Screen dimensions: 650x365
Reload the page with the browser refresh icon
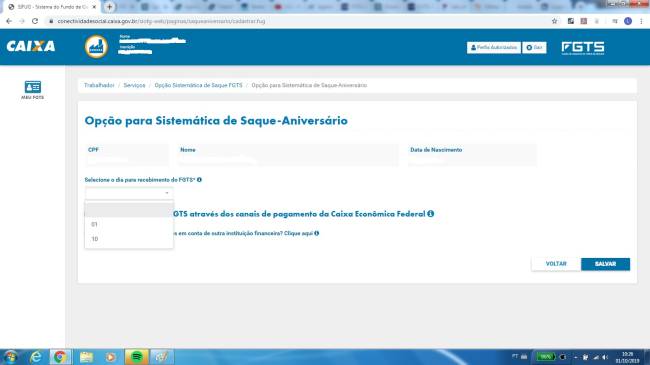35,21
